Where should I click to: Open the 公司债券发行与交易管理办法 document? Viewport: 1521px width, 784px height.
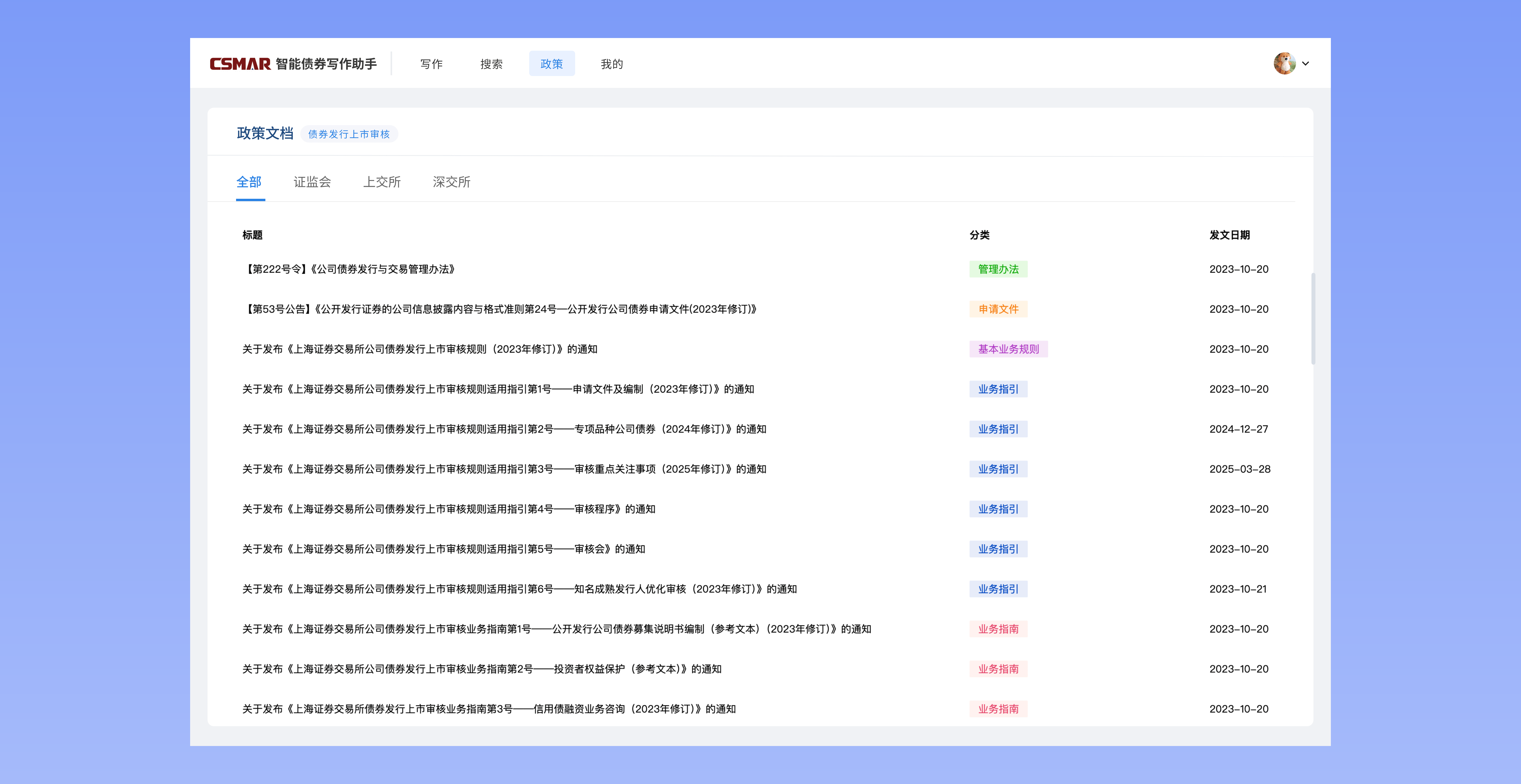coord(351,269)
